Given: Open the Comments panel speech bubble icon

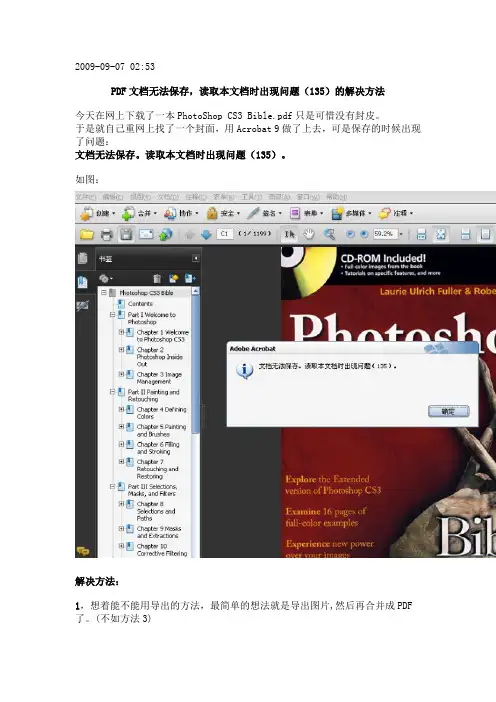Looking at the screenshot, I should point(83,551).
